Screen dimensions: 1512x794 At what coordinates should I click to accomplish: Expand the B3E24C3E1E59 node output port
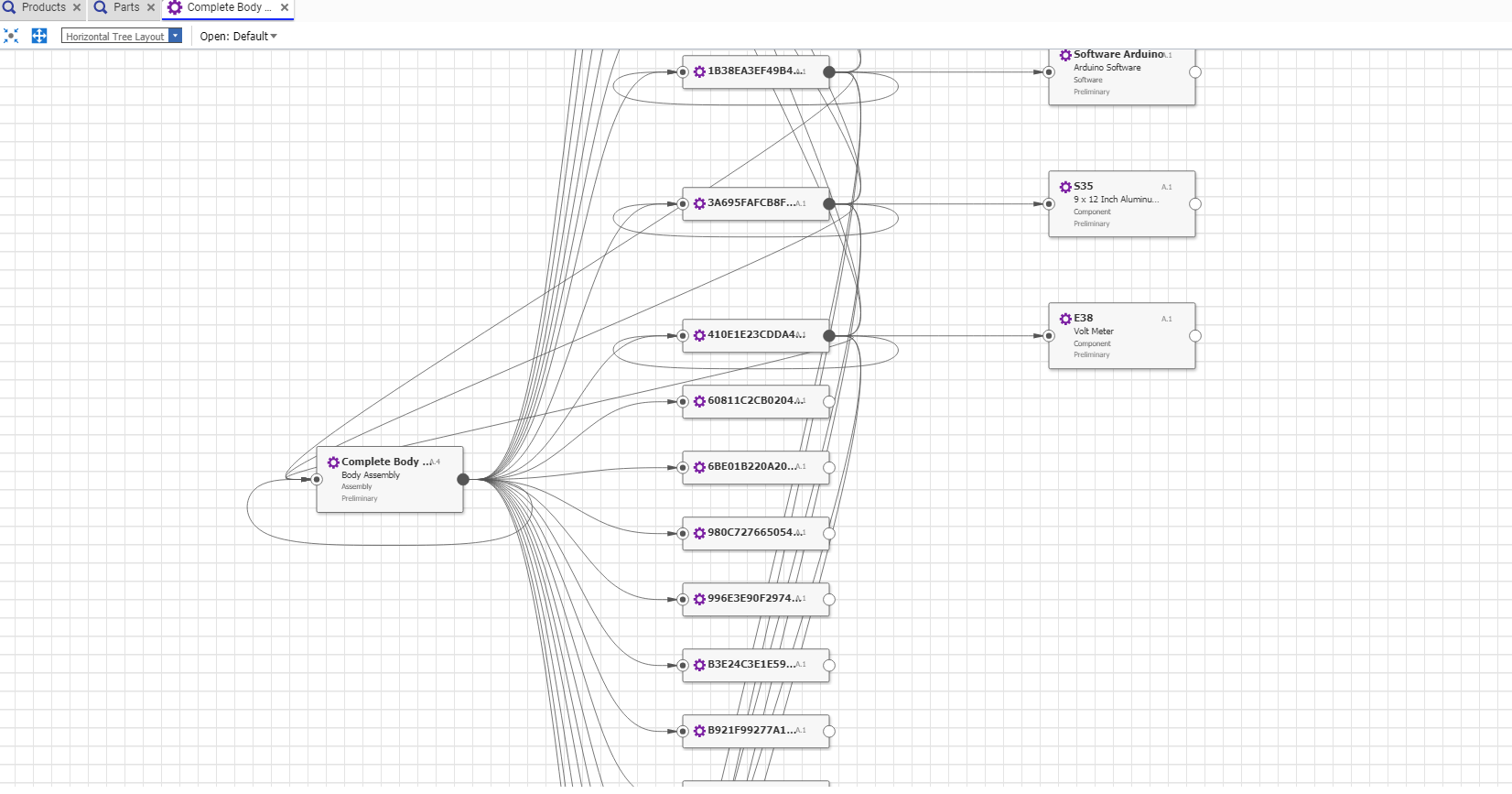click(x=829, y=665)
